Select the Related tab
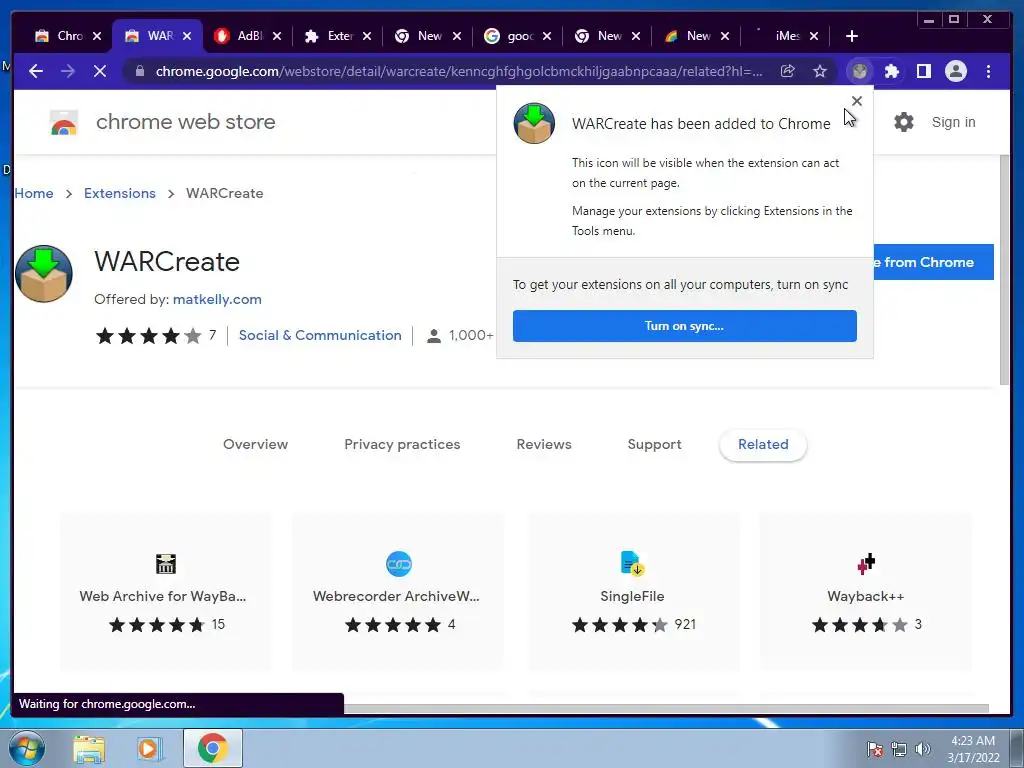Screen dimensions: 1024x768 point(763,445)
